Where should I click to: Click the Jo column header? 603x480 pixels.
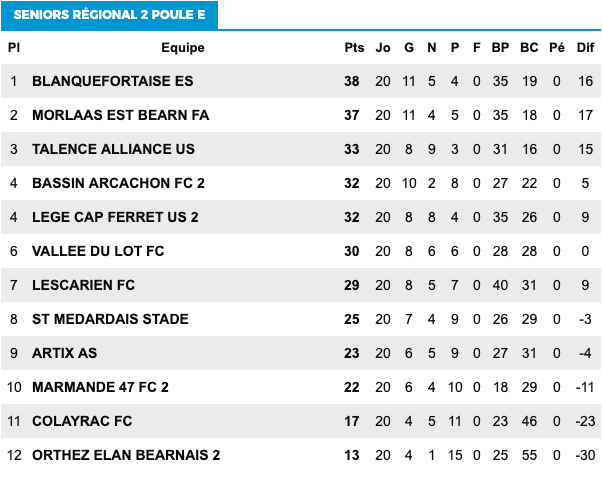(383, 48)
